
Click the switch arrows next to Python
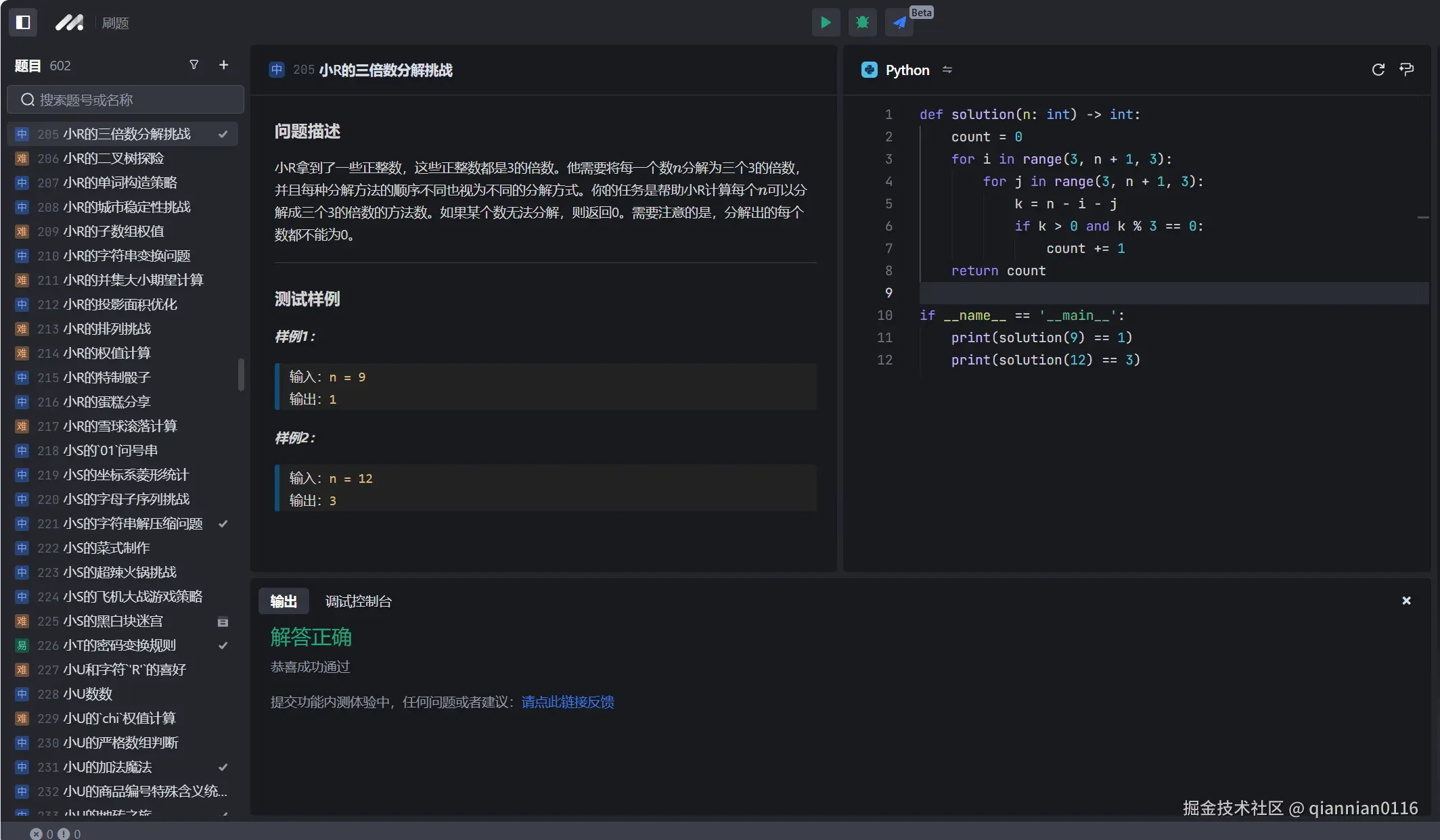point(947,70)
